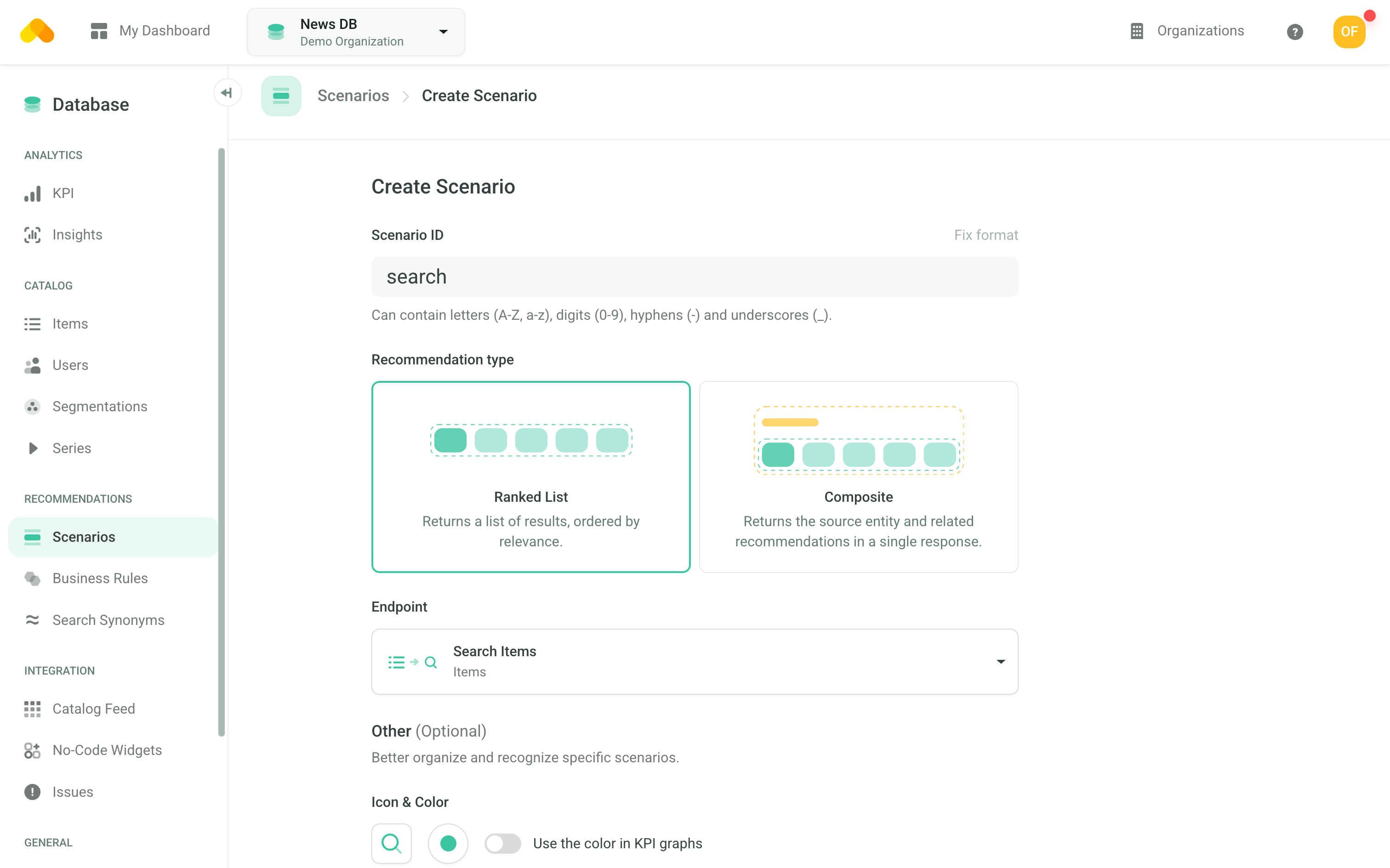Viewport: 1390px width, 868px height.
Task: Select the Composite recommendation type
Action: point(858,477)
